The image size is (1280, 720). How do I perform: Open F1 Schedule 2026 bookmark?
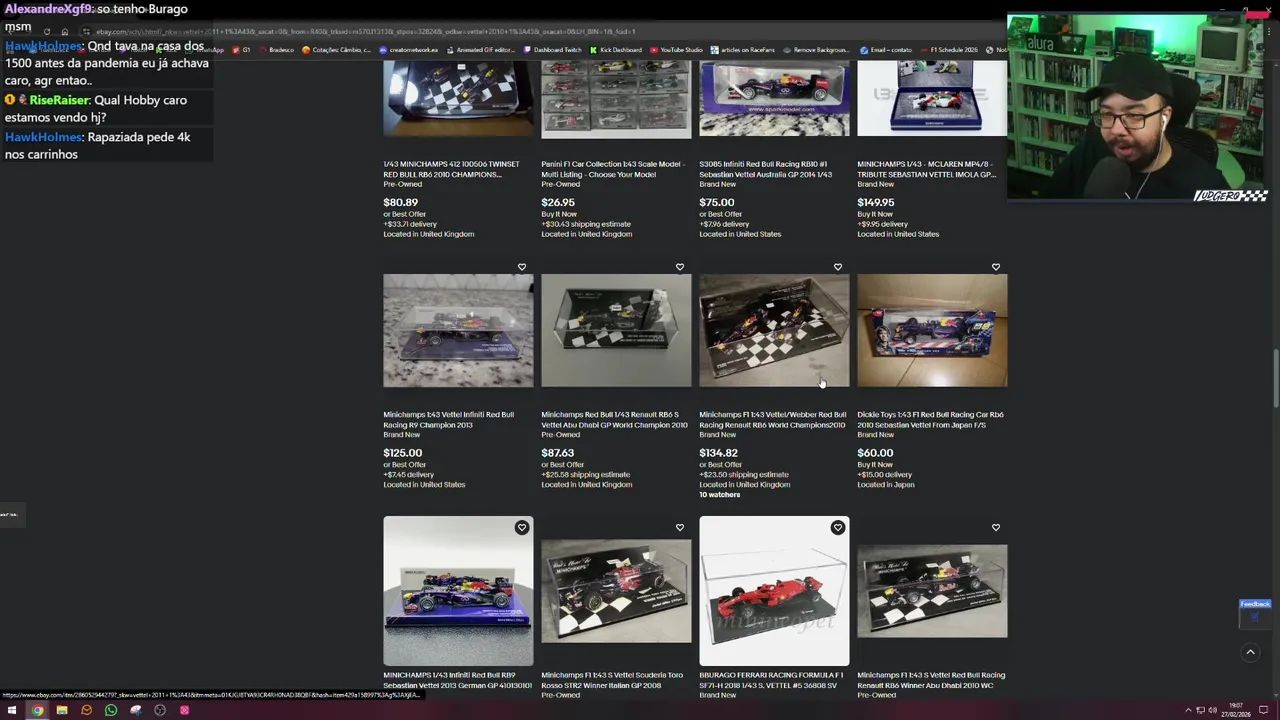[949, 49]
